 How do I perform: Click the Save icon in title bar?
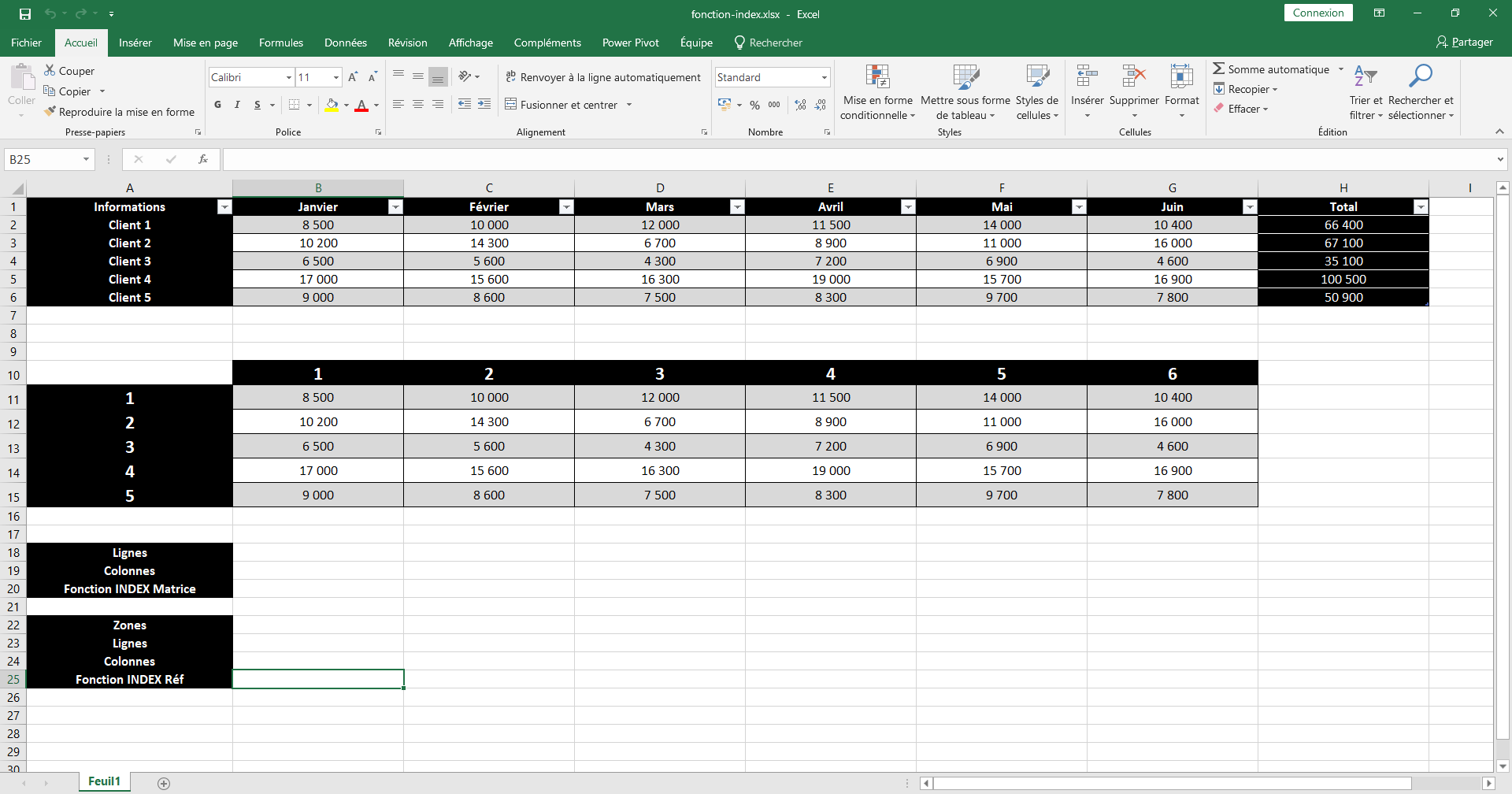coord(25,14)
